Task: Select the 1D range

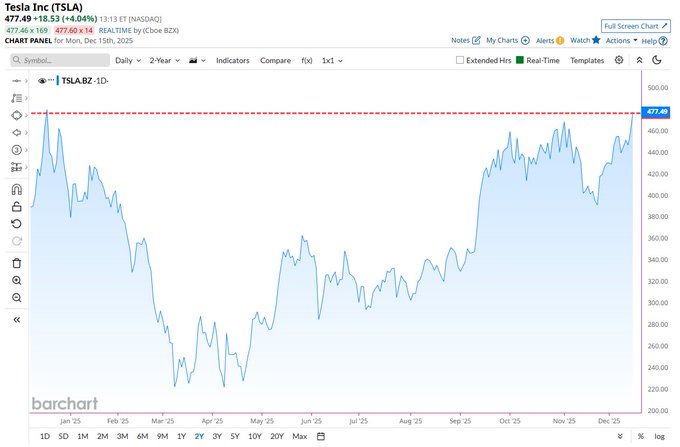Action: (45, 436)
